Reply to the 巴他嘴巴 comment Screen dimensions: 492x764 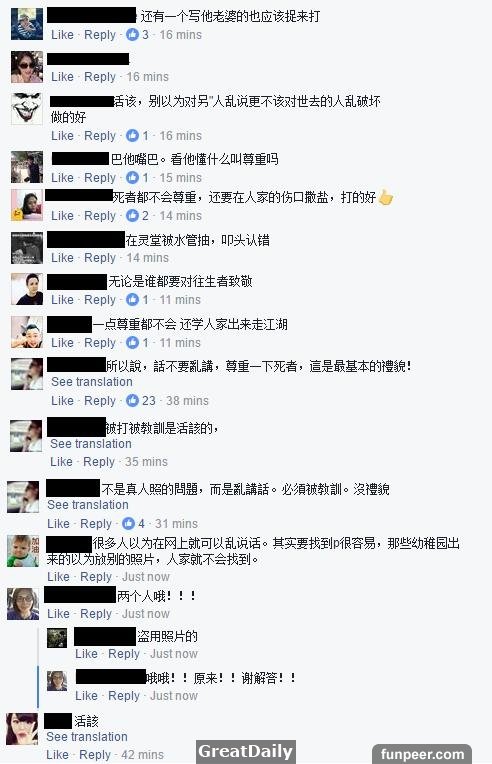pyautogui.click(x=100, y=177)
